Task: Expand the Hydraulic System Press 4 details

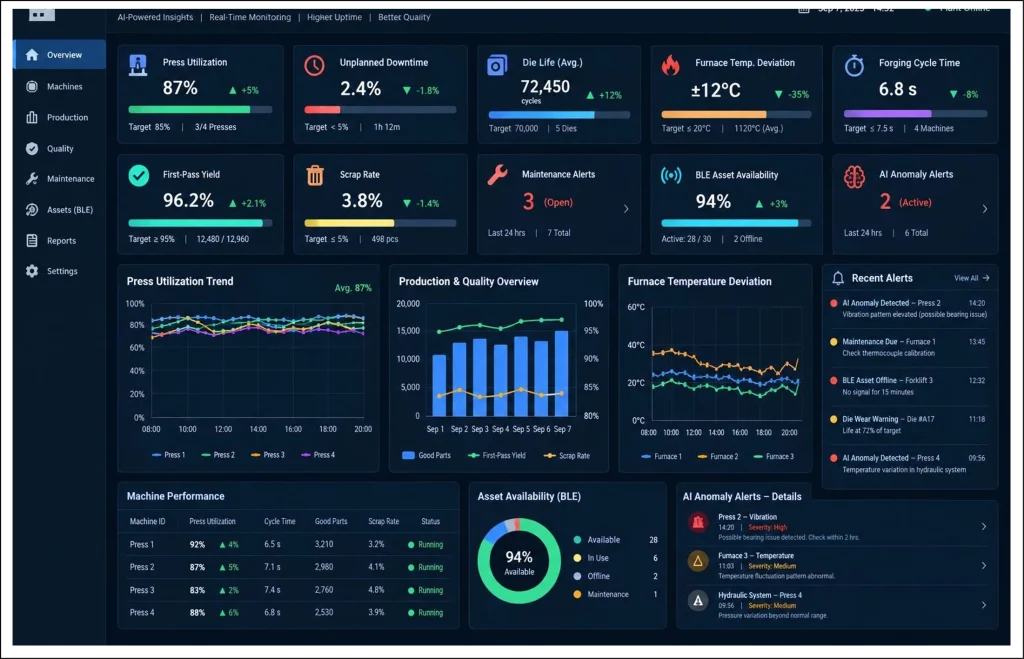Action: tap(984, 605)
